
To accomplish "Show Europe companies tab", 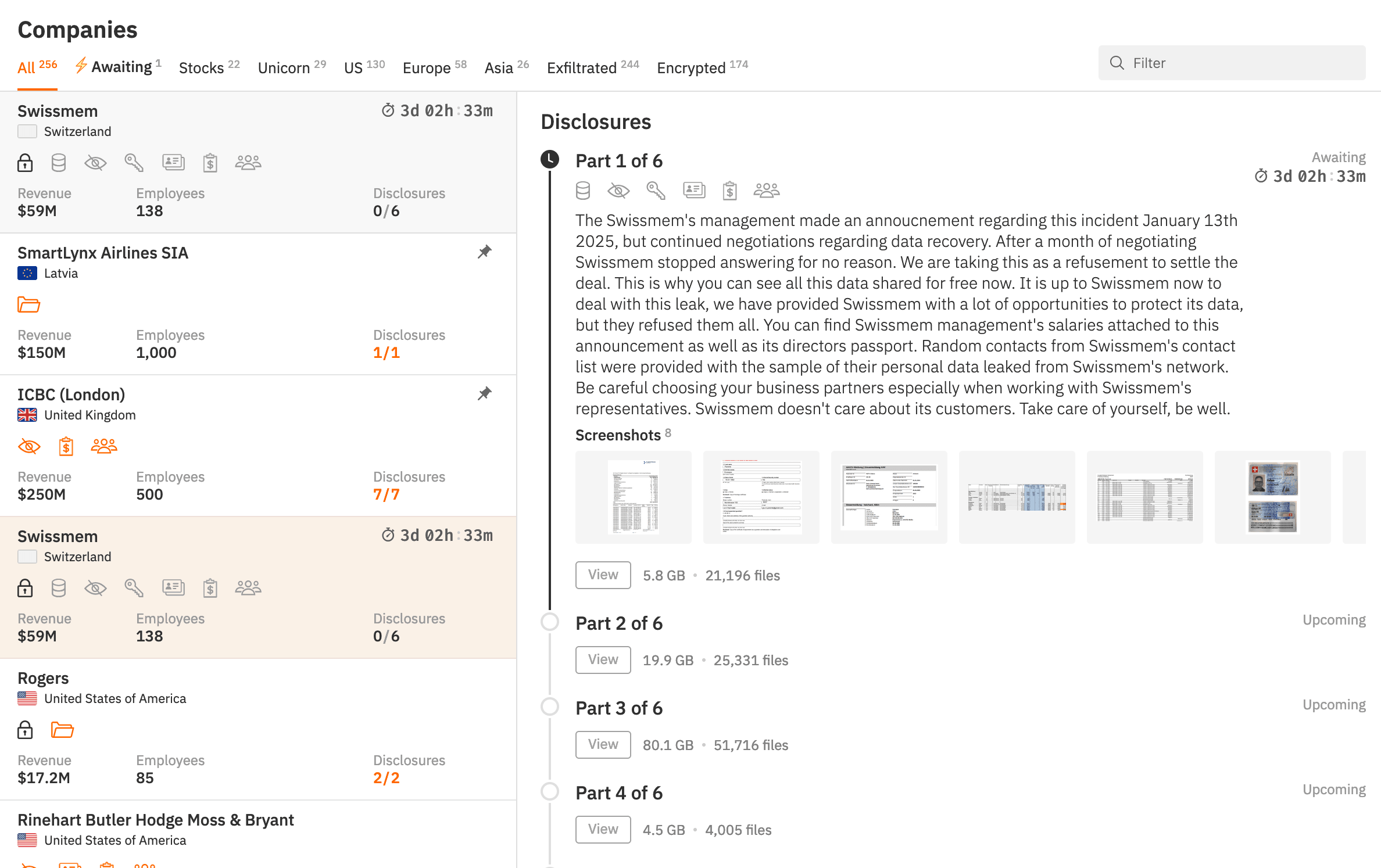I will click(x=435, y=67).
